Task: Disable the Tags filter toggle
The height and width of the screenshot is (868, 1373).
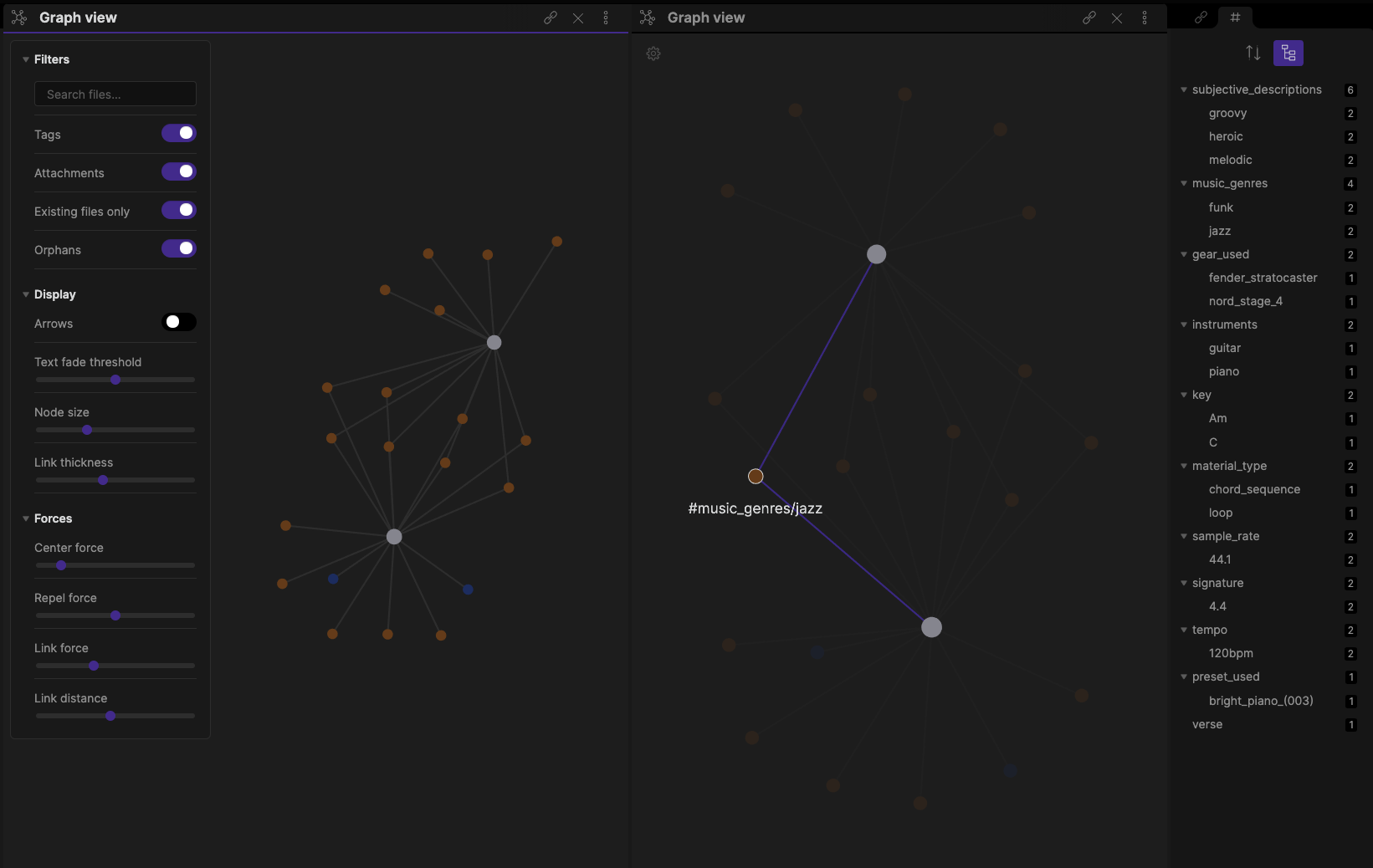Action: pyautogui.click(x=179, y=133)
